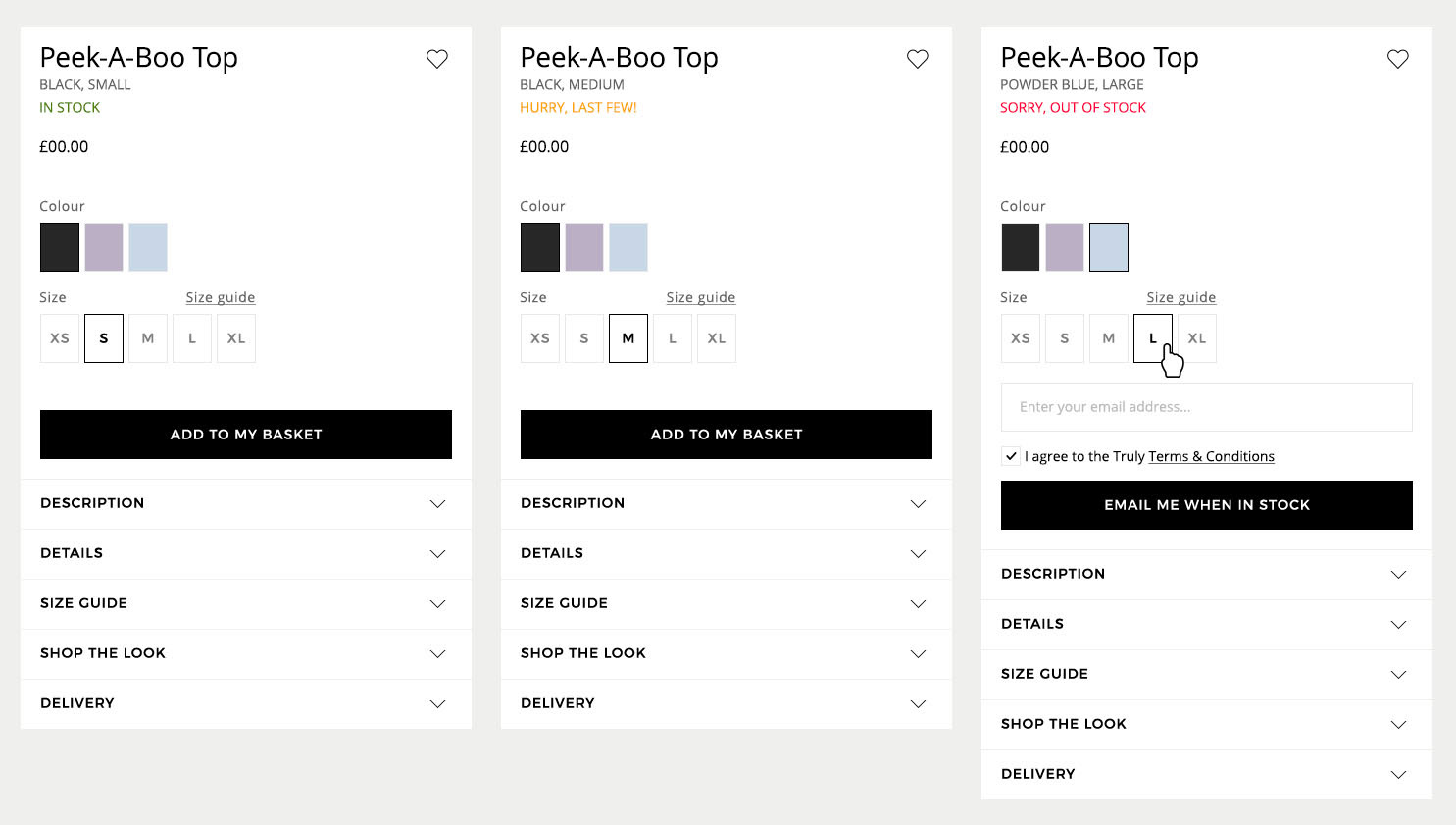
Task: Favourite the Powder Blue Large top via heart
Action: (x=1398, y=59)
